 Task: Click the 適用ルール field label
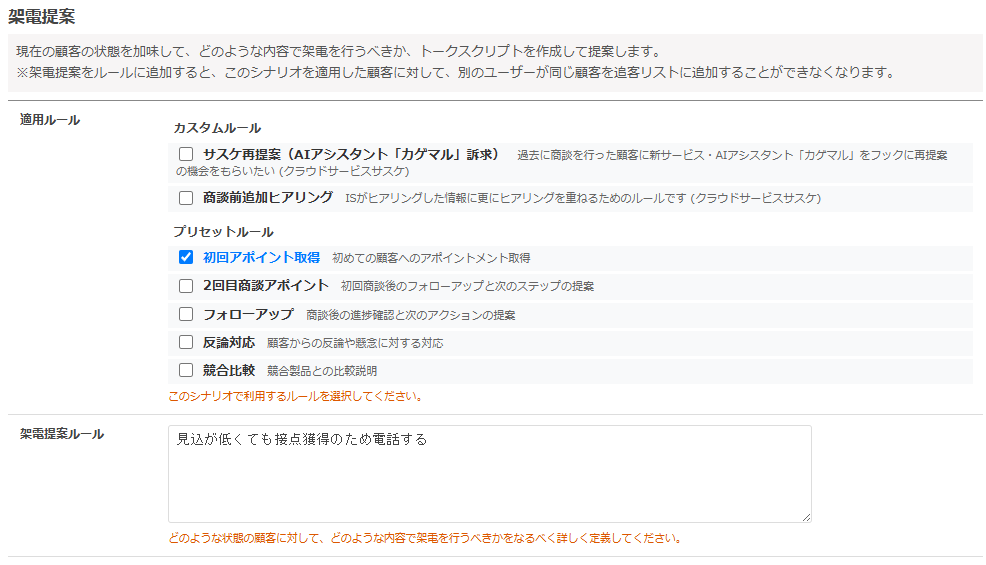(50, 120)
